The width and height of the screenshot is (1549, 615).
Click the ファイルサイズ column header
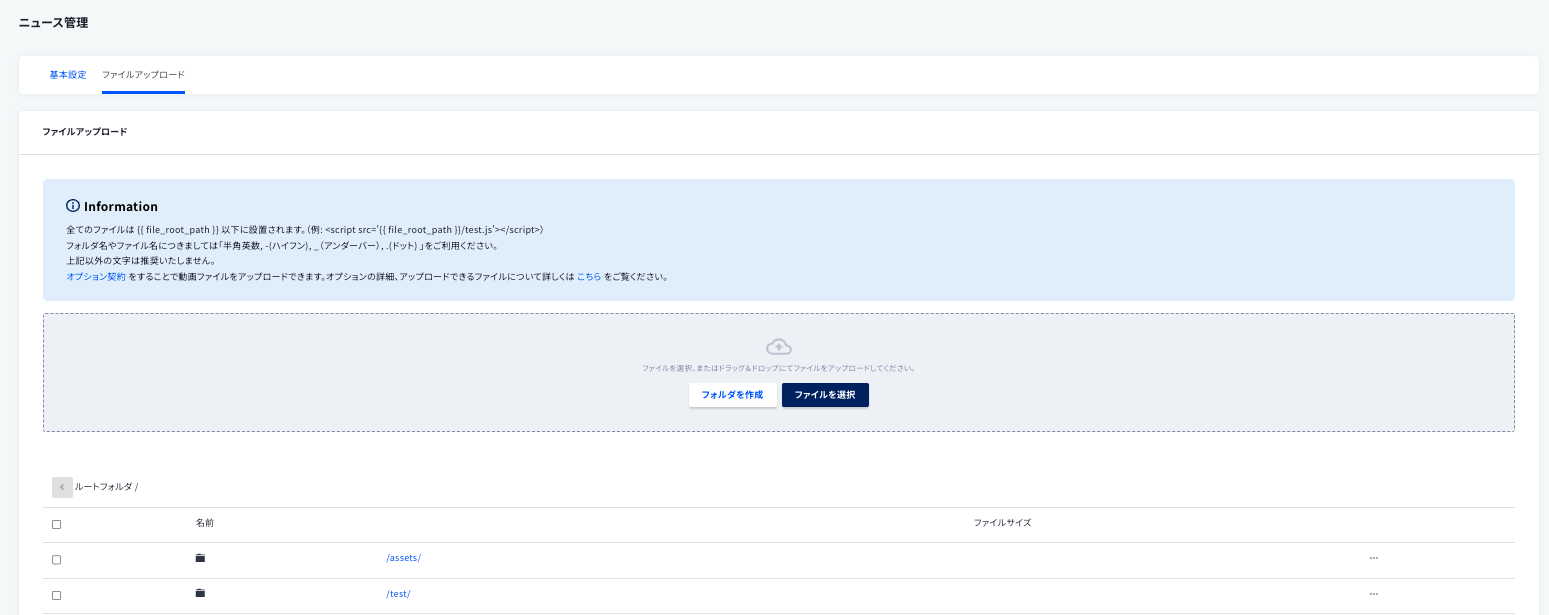(x=1002, y=523)
